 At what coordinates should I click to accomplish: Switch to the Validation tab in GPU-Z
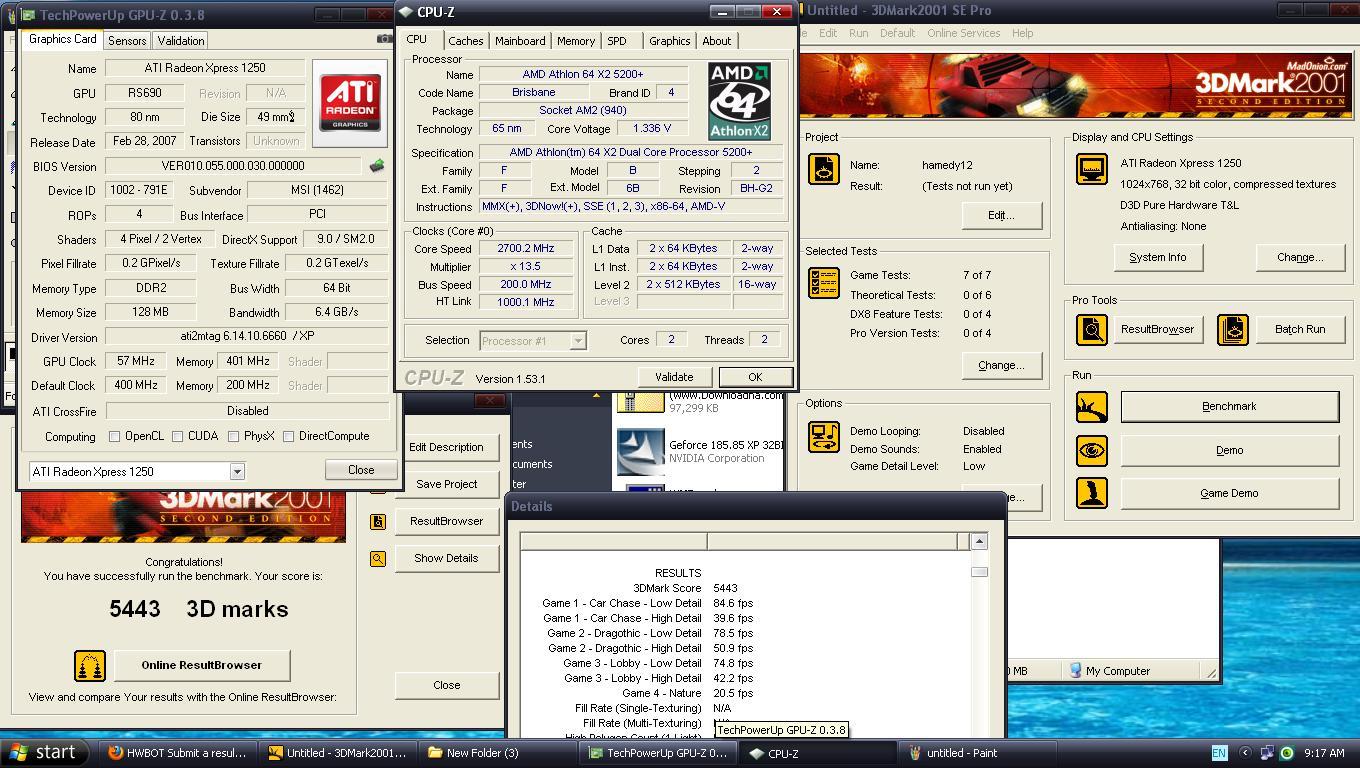click(x=181, y=41)
